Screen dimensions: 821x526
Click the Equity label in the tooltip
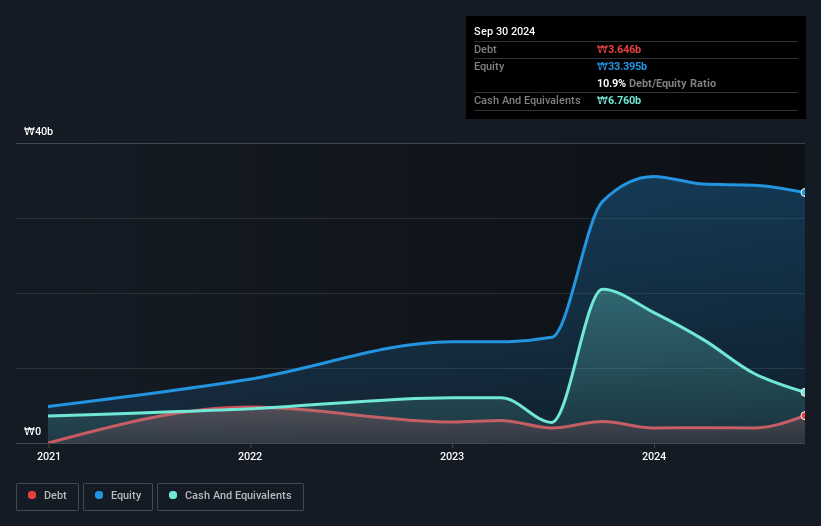489,66
